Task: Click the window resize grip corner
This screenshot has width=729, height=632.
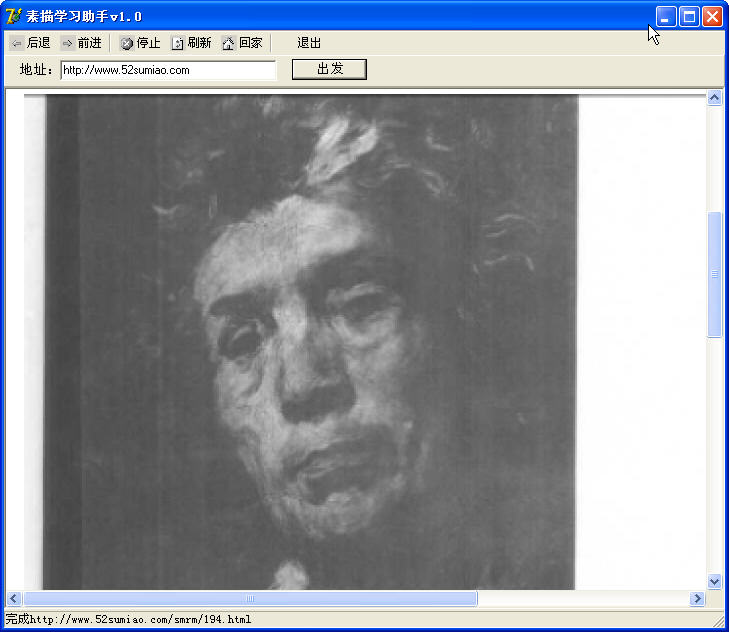Action: click(x=720, y=620)
